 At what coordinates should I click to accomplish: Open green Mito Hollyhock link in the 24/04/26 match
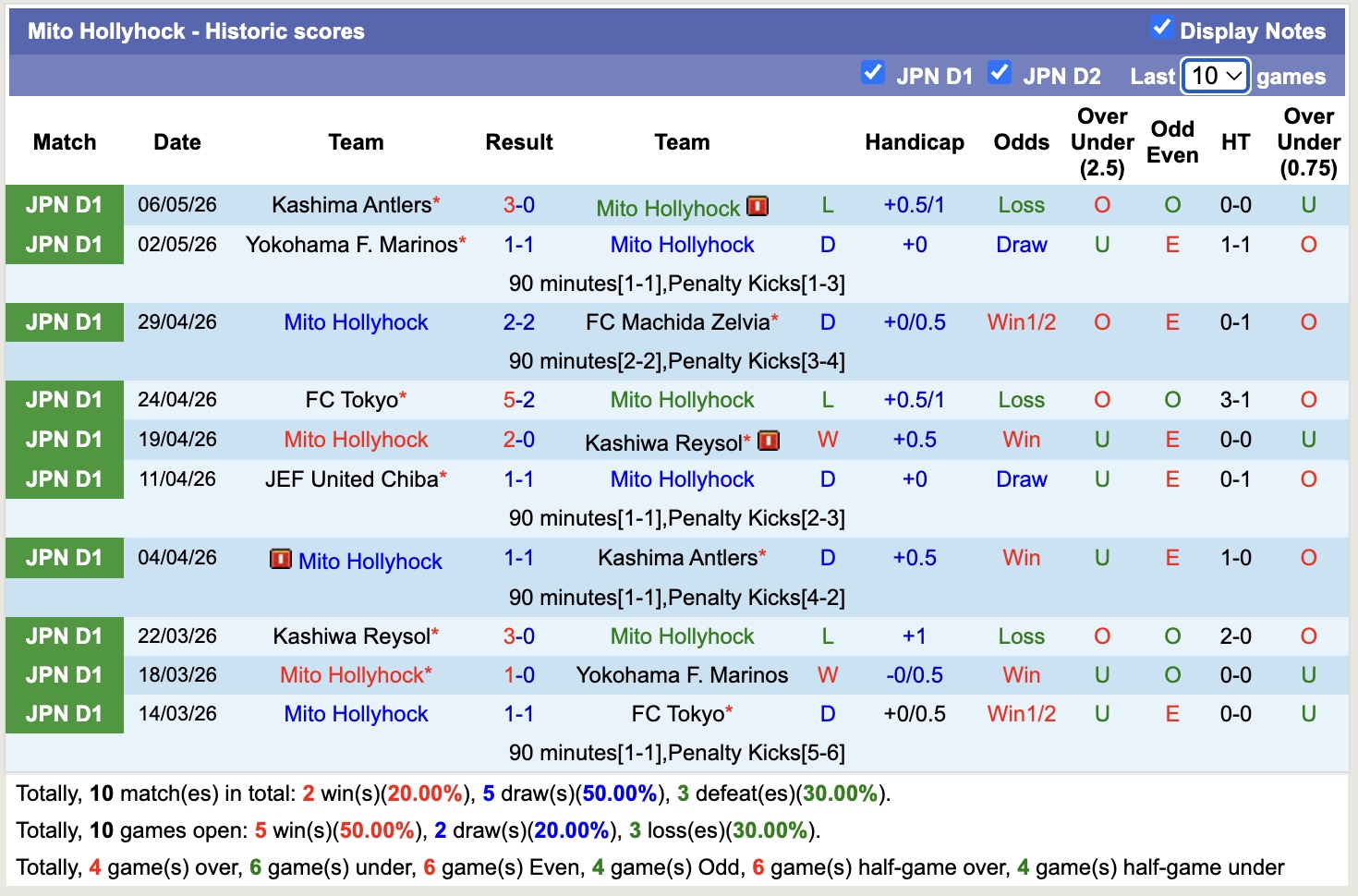[x=683, y=400]
